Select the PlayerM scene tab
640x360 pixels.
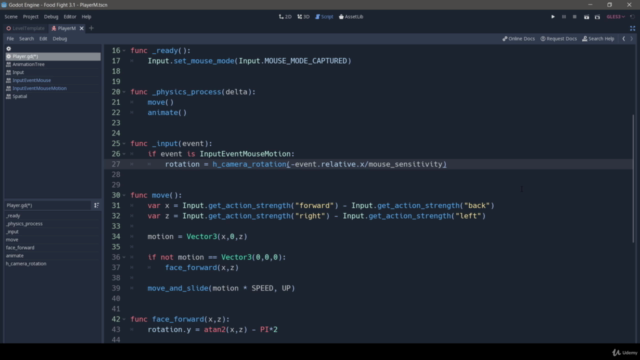pos(64,28)
